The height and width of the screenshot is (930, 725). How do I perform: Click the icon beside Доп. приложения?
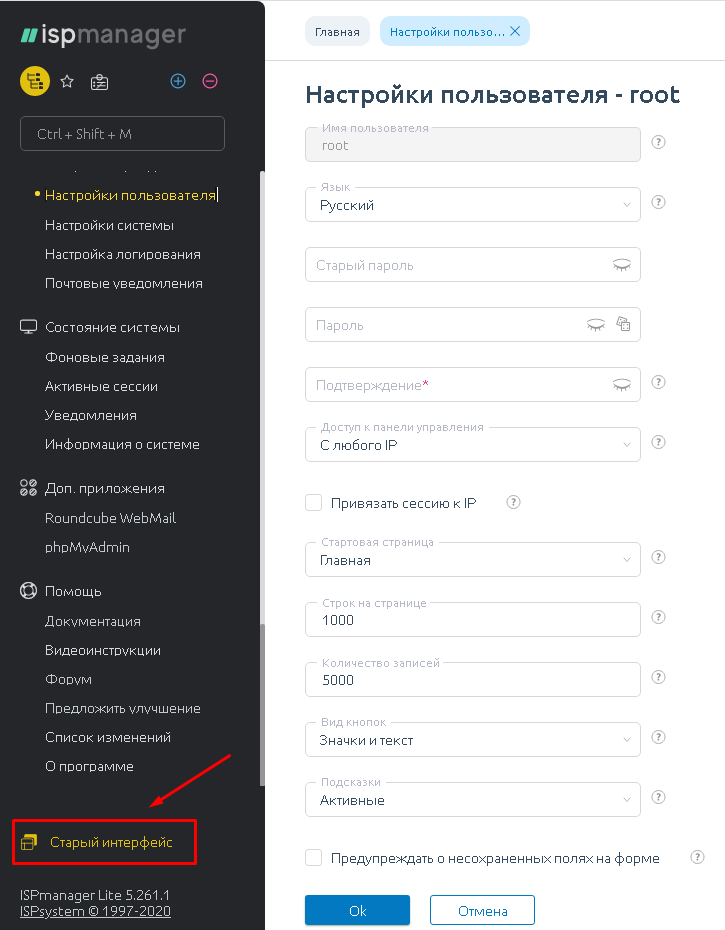point(28,488)
